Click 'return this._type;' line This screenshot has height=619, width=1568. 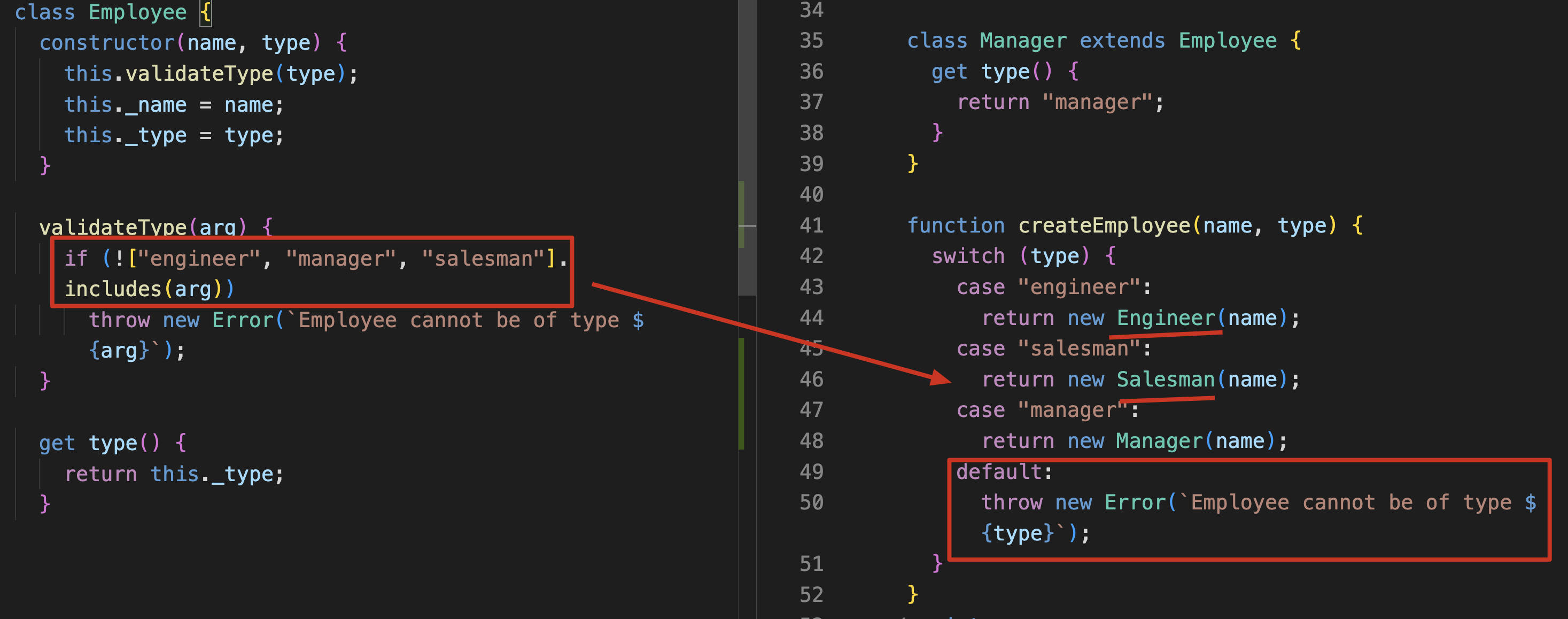click(174, 474)
